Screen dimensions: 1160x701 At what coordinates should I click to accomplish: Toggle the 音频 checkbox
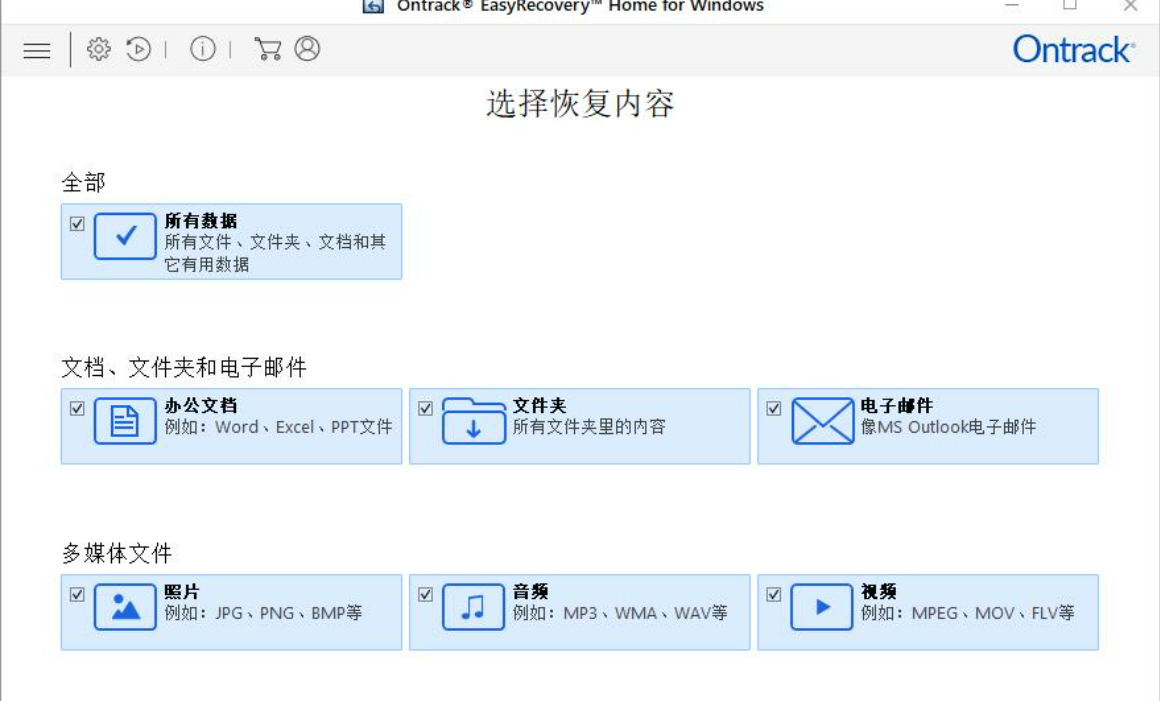pos(425,595)
